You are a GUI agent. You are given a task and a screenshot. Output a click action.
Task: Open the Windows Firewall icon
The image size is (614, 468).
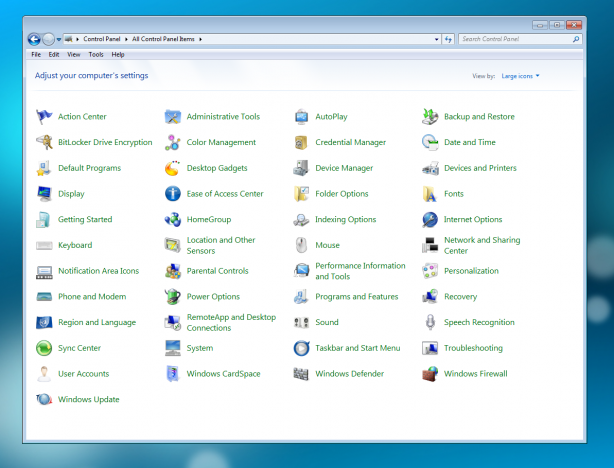coord(430,374)
